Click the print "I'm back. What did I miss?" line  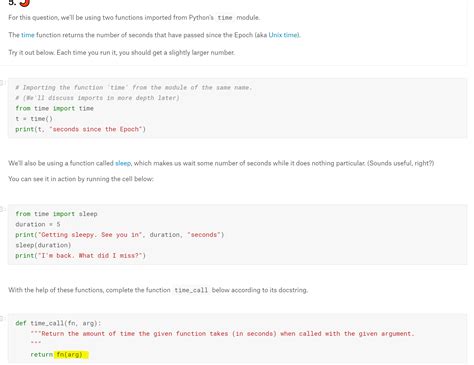point(80,255)
